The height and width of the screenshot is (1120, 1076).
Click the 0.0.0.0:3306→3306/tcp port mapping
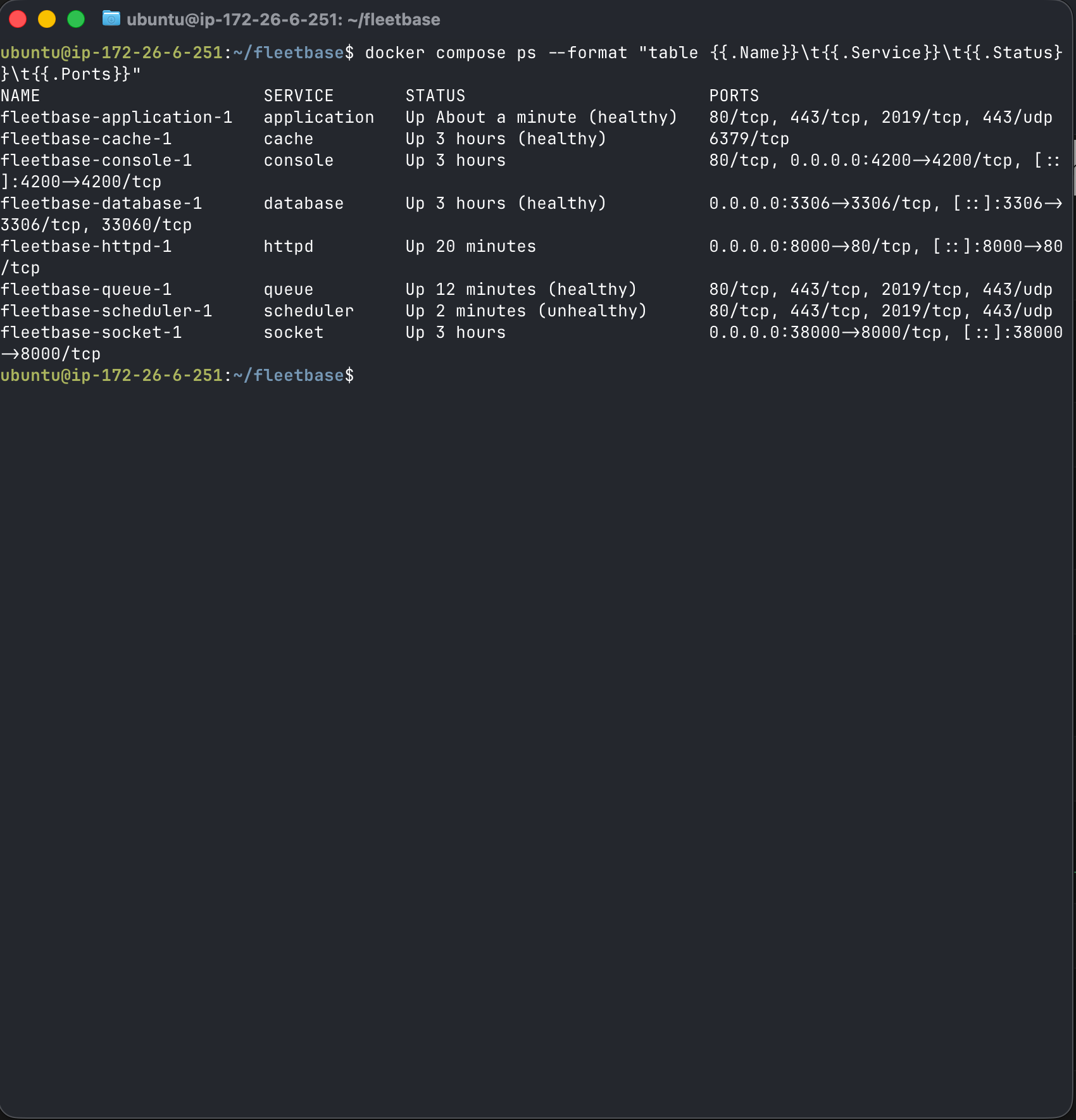[x=820, y=203]
